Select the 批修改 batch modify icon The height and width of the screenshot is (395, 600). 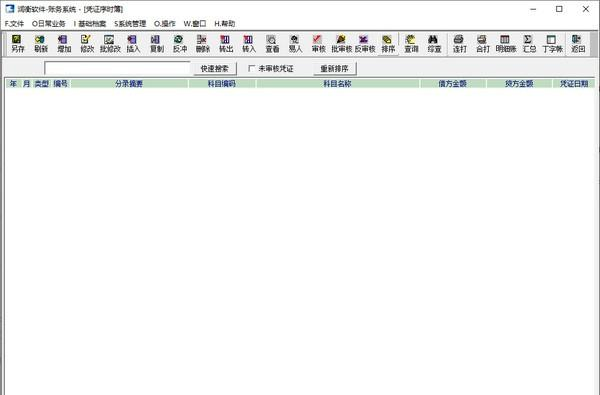110,44
